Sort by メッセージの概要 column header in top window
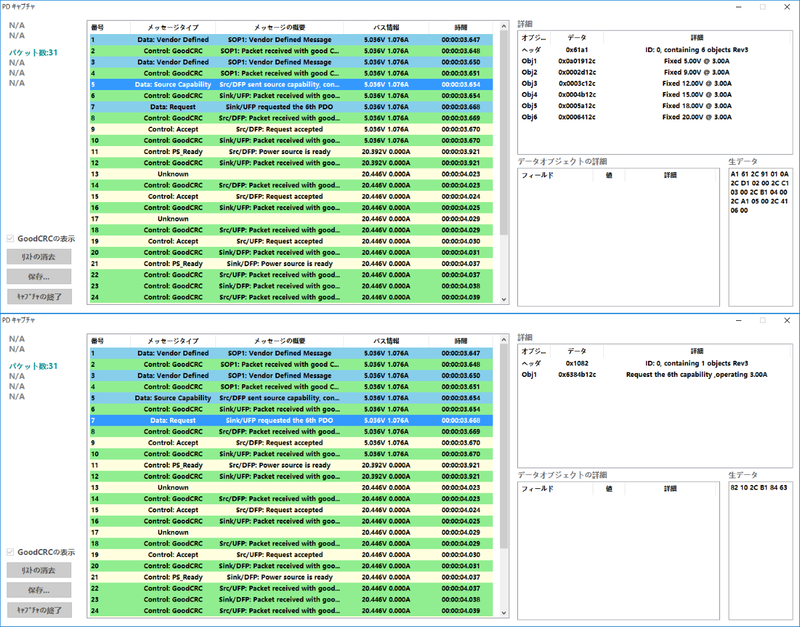The image size is (800, 627). [x=280, y=28]
